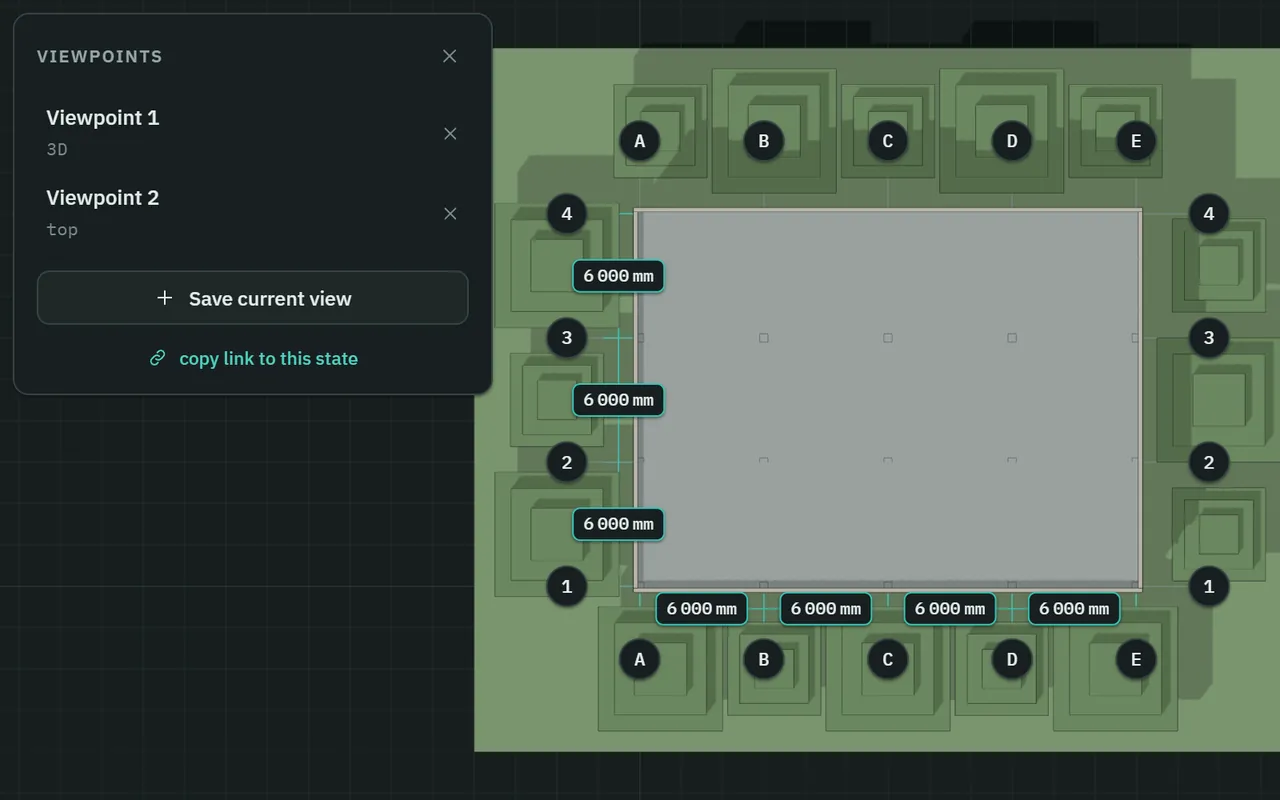Pick left grid bubble 4

[567, 213]
